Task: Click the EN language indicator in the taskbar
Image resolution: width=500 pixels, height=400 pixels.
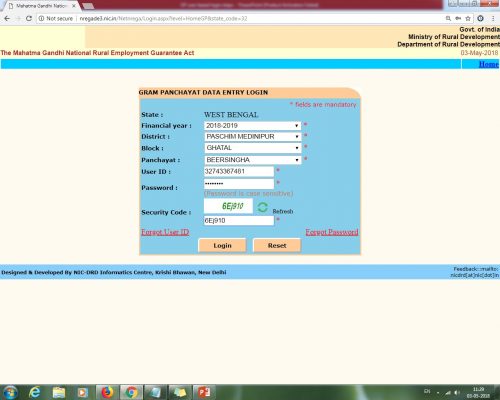Action: tap(427, 391)
